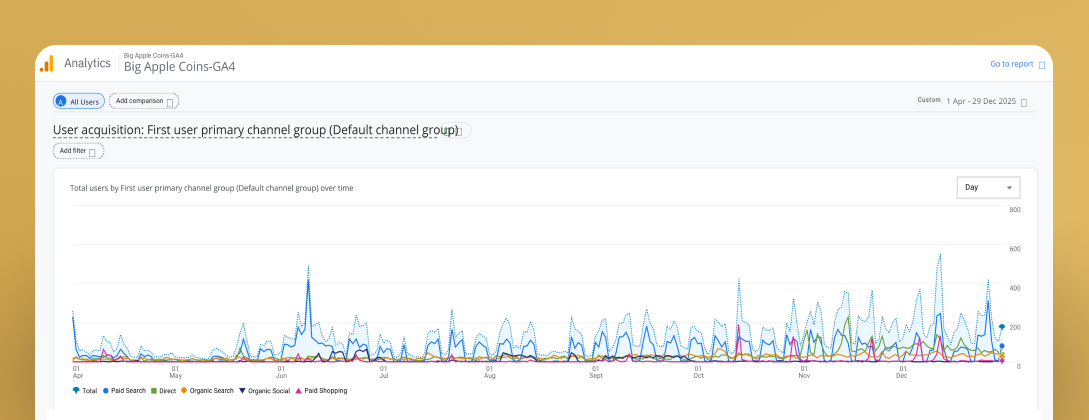Click the Custom date range label

(928, 100)
